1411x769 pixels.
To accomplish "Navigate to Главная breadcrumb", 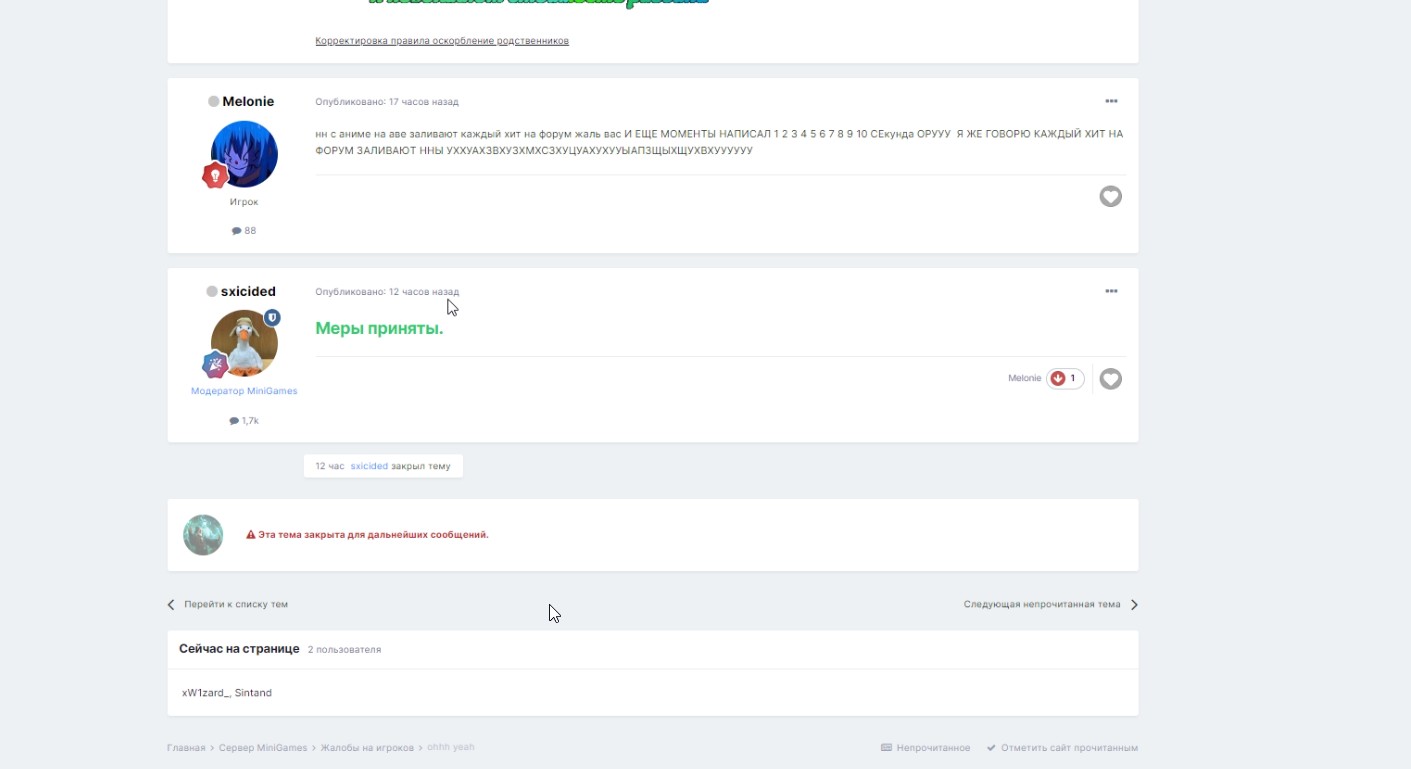I will pyautogui.click(x=185, y=748).
